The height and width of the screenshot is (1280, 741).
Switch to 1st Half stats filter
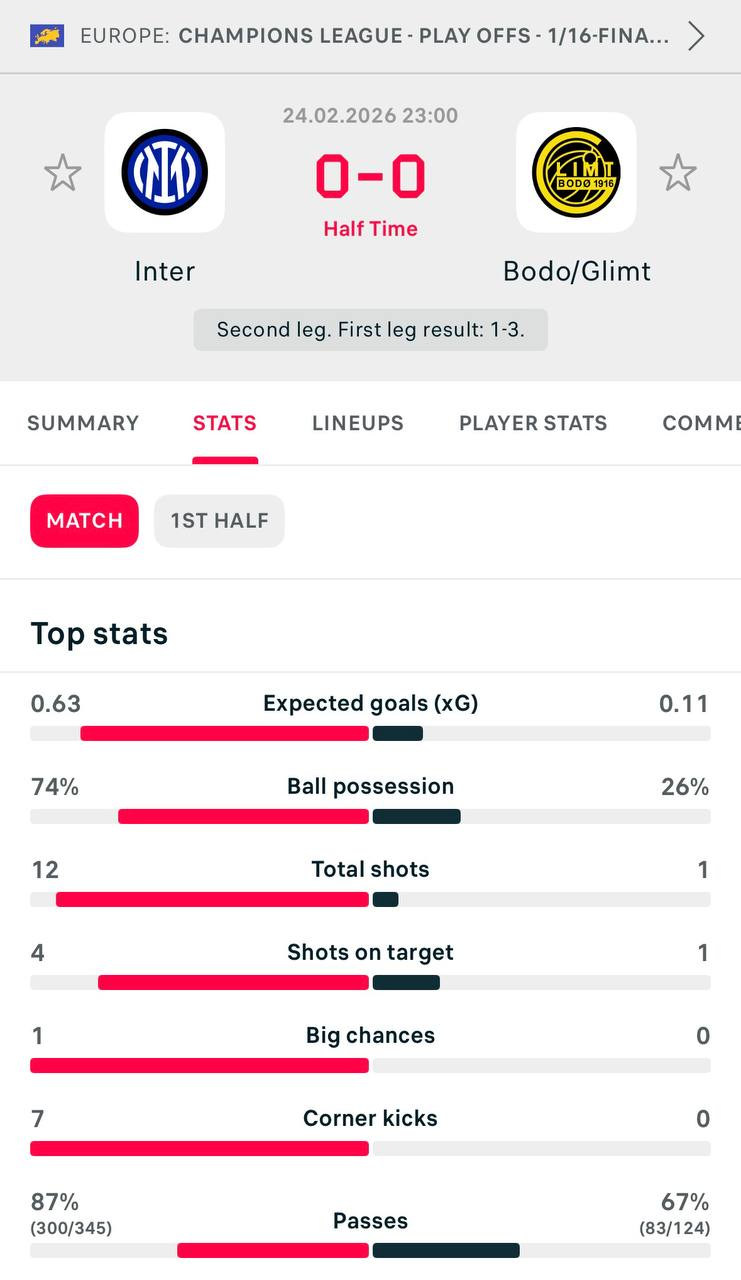219,521
